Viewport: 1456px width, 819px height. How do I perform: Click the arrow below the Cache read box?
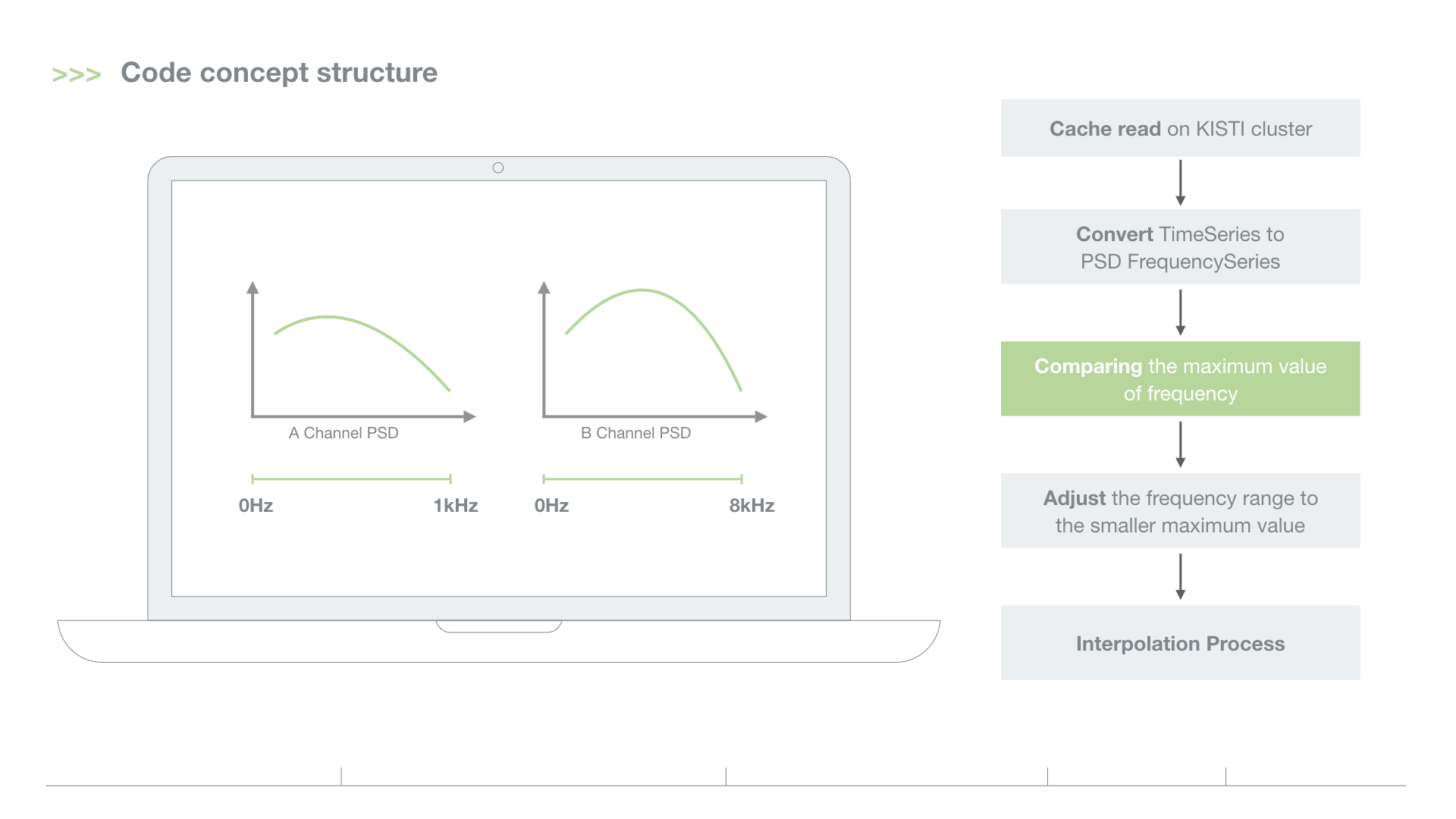(1180, 183)
